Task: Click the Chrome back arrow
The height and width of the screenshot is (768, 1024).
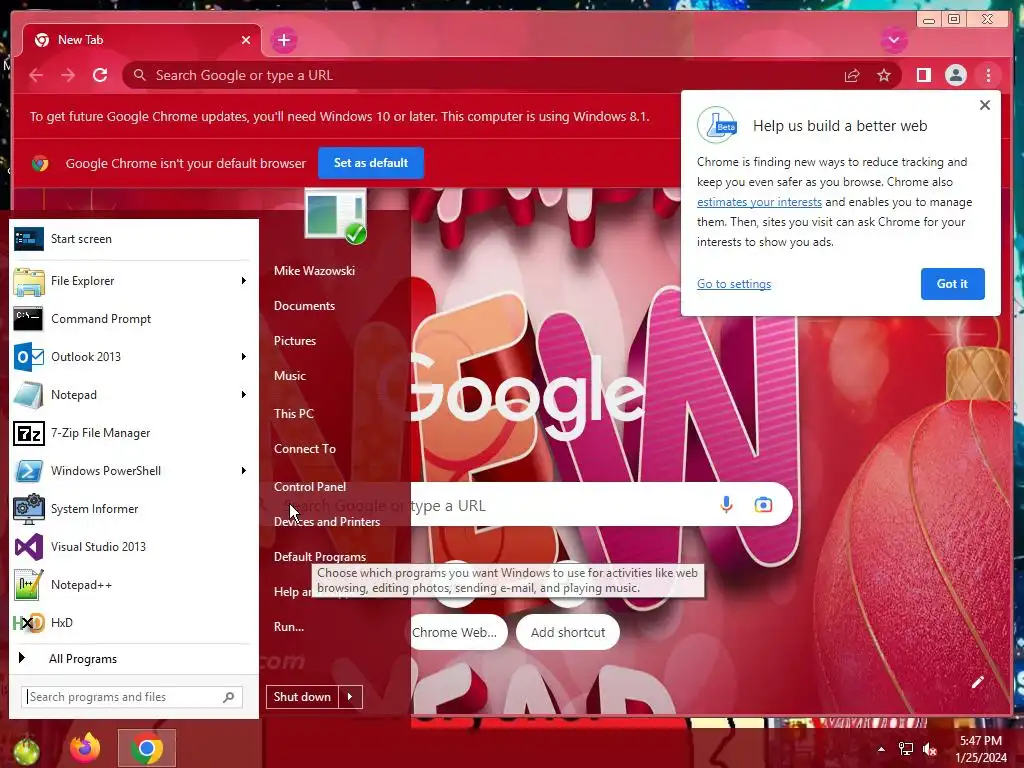Action: pyautogui.click(x=36, y=76)
